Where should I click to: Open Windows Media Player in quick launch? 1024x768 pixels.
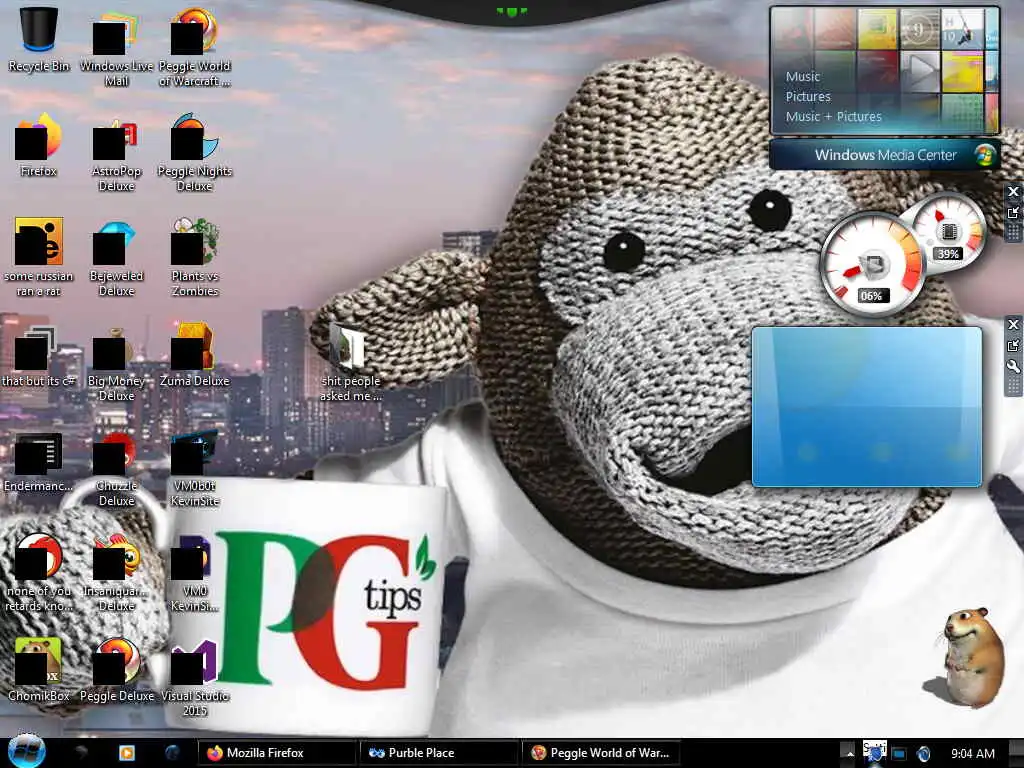point(127,752)
